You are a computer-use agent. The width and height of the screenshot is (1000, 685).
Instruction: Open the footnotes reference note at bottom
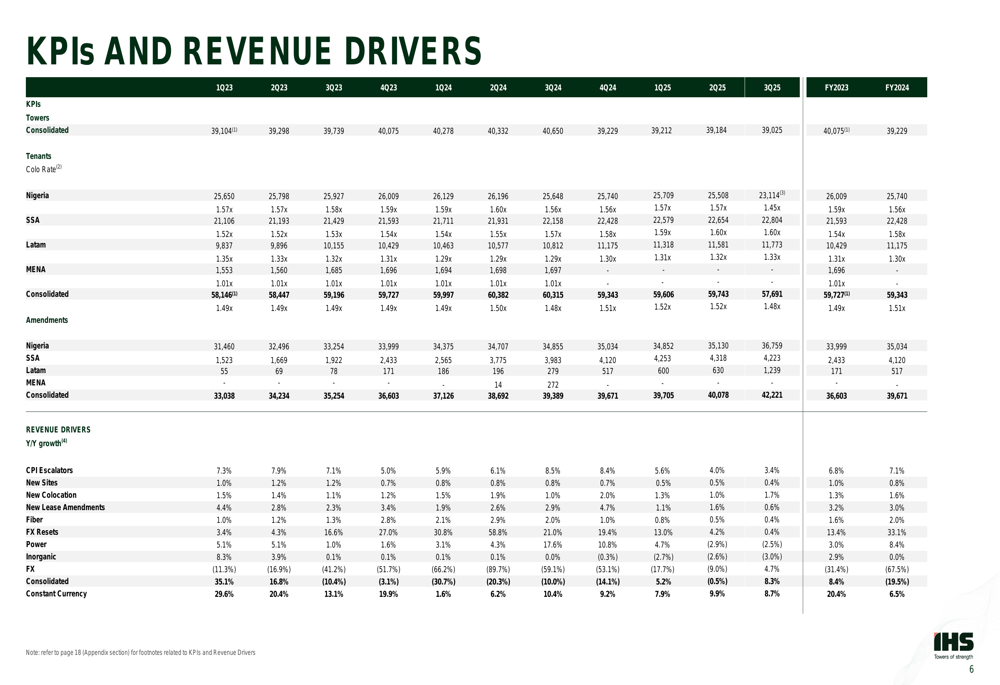(x=140, y=651)
